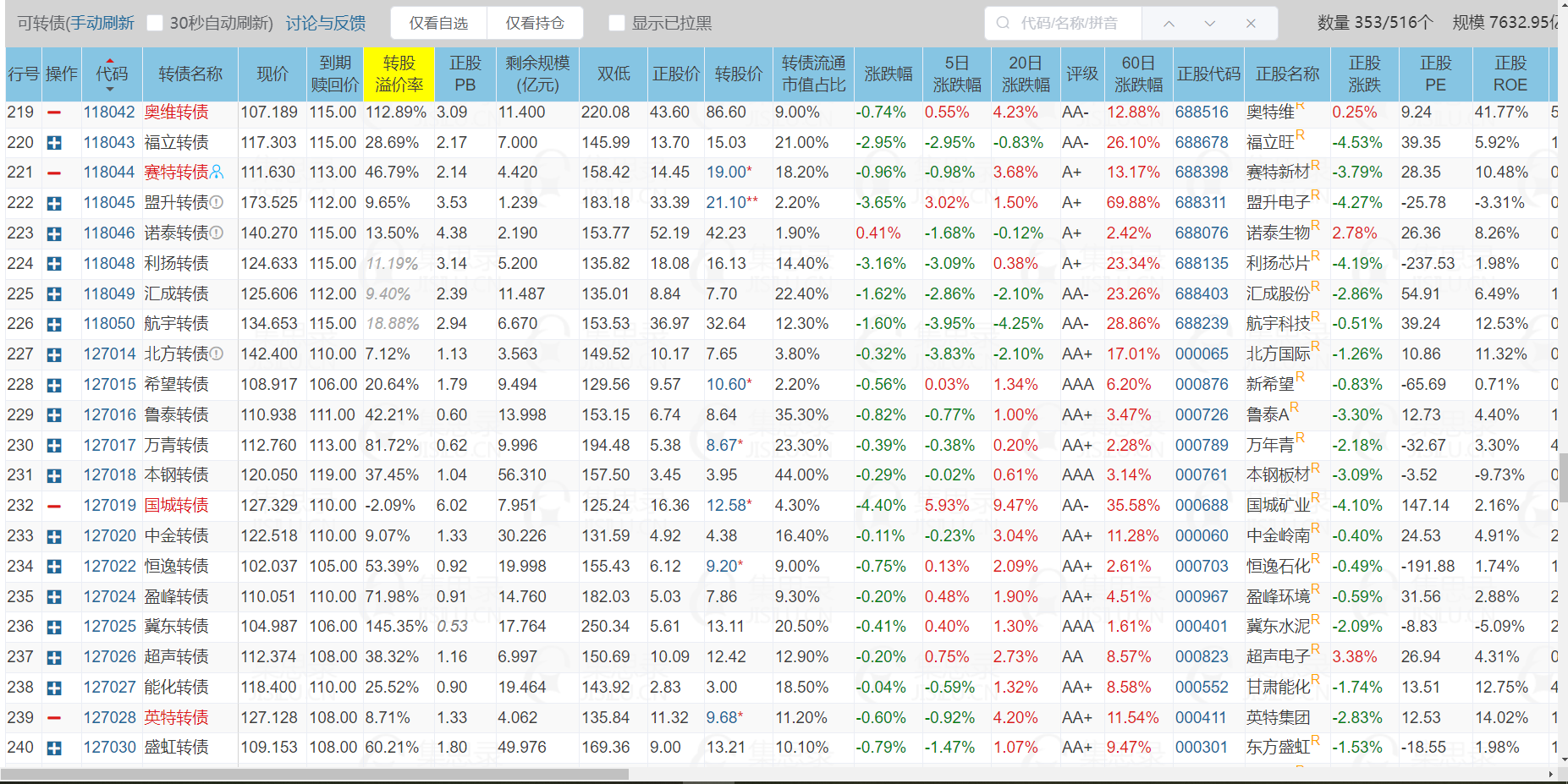The width and height of the screenshot is (1568, 784).
Task: Jump to next search match arrow
Action: pos(1210,23)
